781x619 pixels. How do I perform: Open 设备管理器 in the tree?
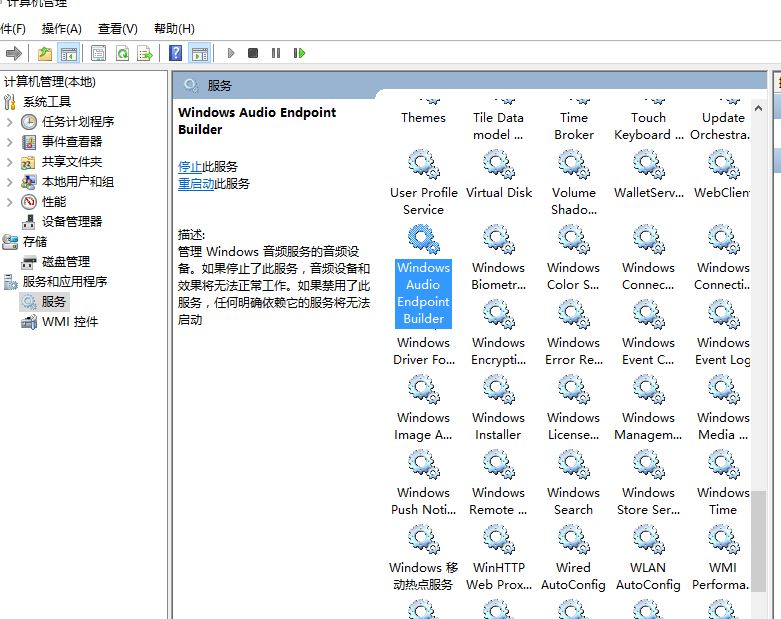click(x=72, y=222)
